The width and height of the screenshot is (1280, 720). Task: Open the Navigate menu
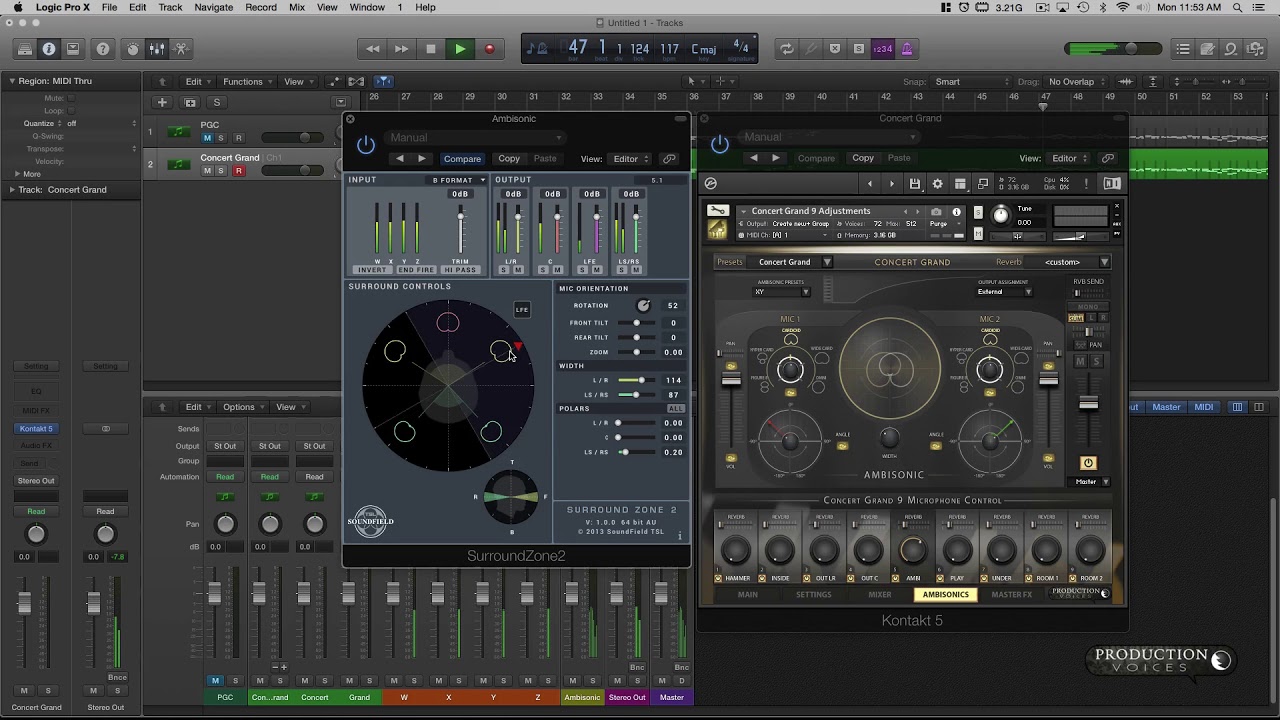coord(214,7)
